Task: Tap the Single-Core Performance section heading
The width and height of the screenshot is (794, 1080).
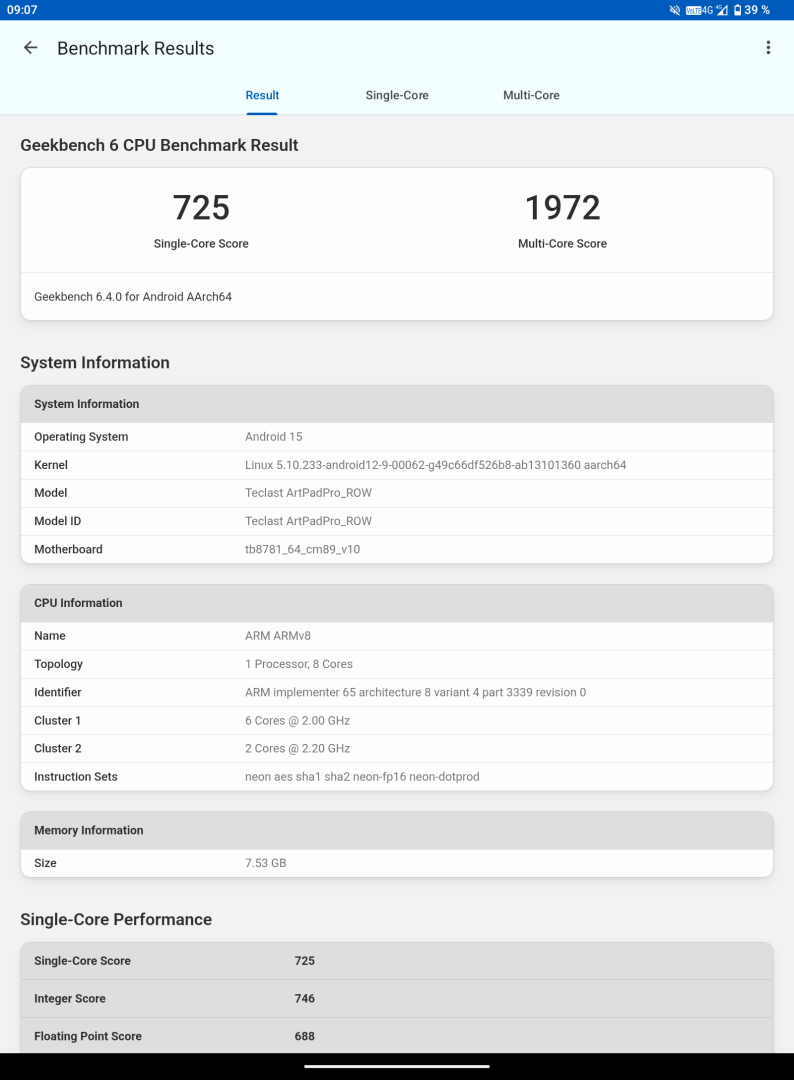Action: pyautogui.click(x=116, y=920)
